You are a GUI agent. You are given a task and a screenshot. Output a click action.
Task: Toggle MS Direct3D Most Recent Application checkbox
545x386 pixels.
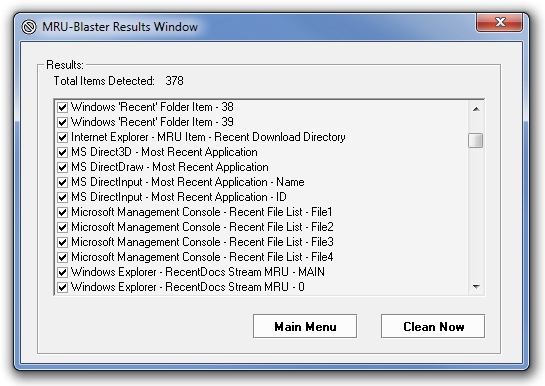point(62,152)
